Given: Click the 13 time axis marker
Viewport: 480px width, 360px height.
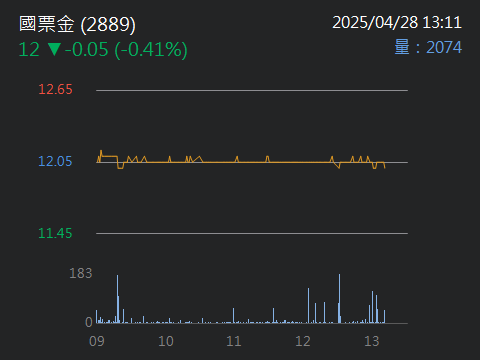Looking at the screenshot, I should [x=372, y=341].
